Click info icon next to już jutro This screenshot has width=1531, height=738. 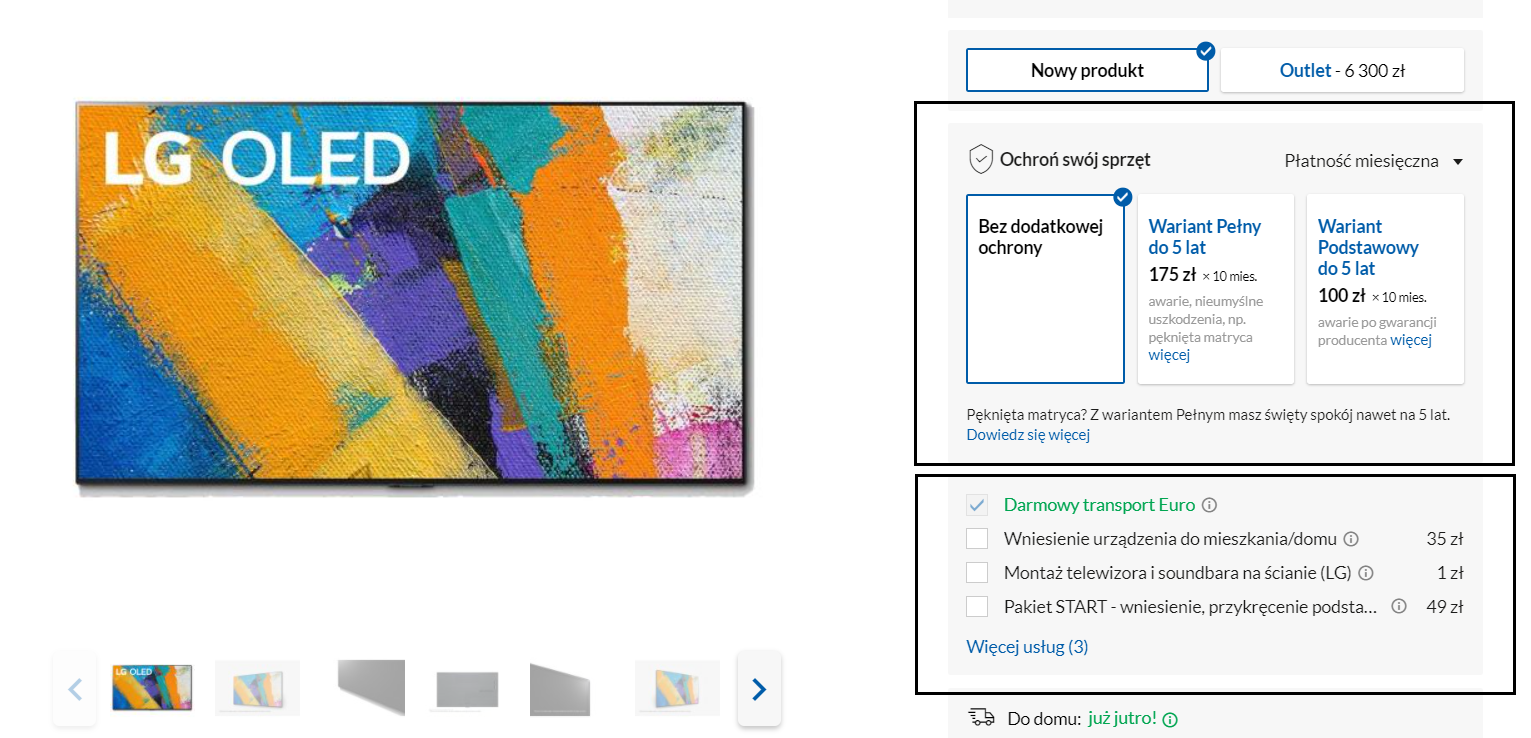point(1171,719)
